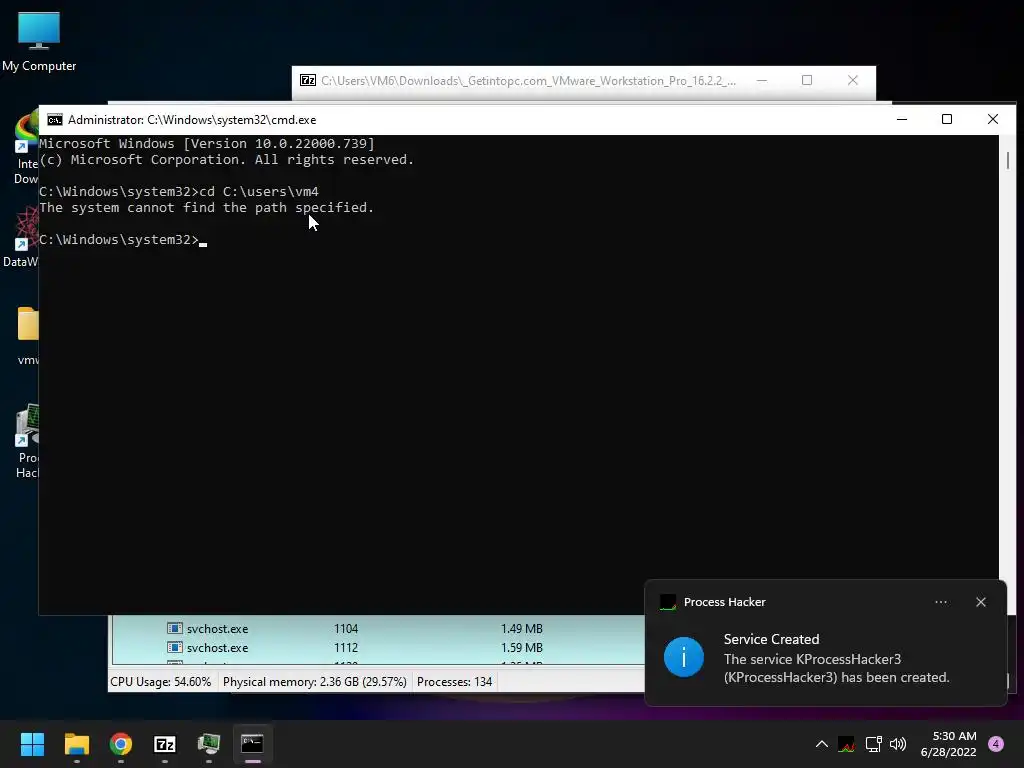
Task: Dismiss the Process Hacker notification
Action: pyautogui.click(x=980, y=602)
